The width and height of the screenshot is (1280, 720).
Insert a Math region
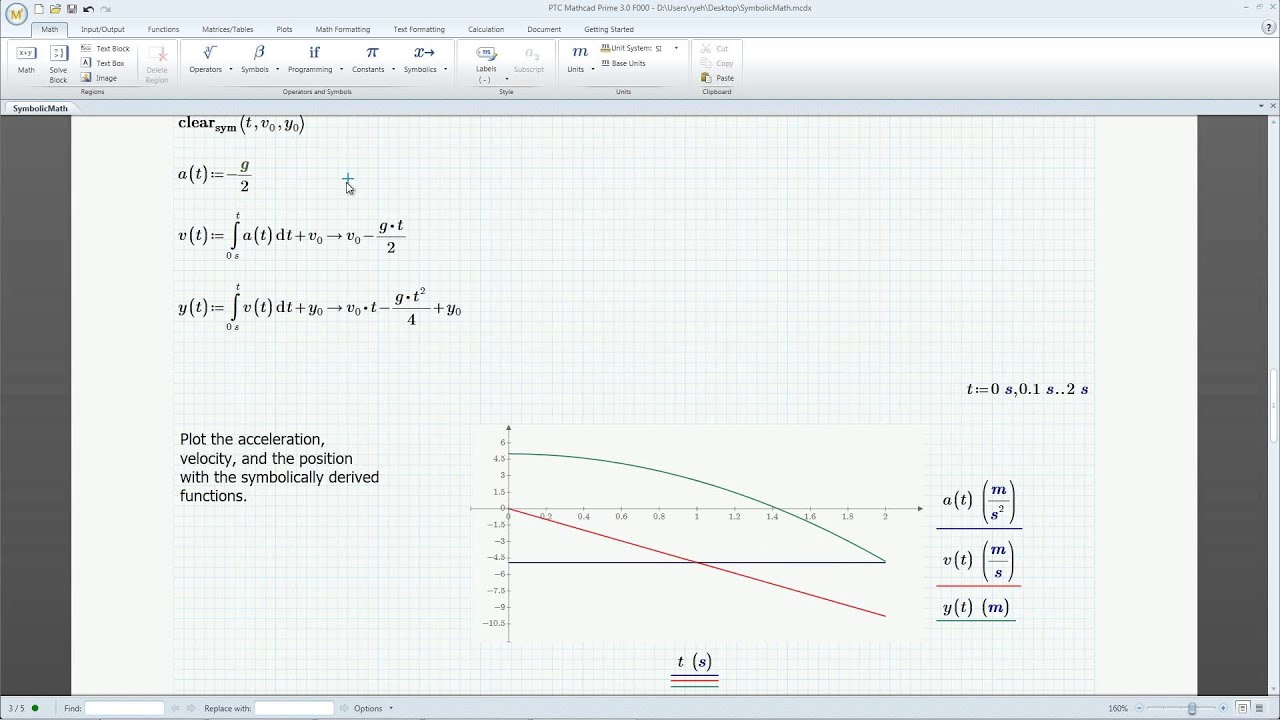point(26,59)
